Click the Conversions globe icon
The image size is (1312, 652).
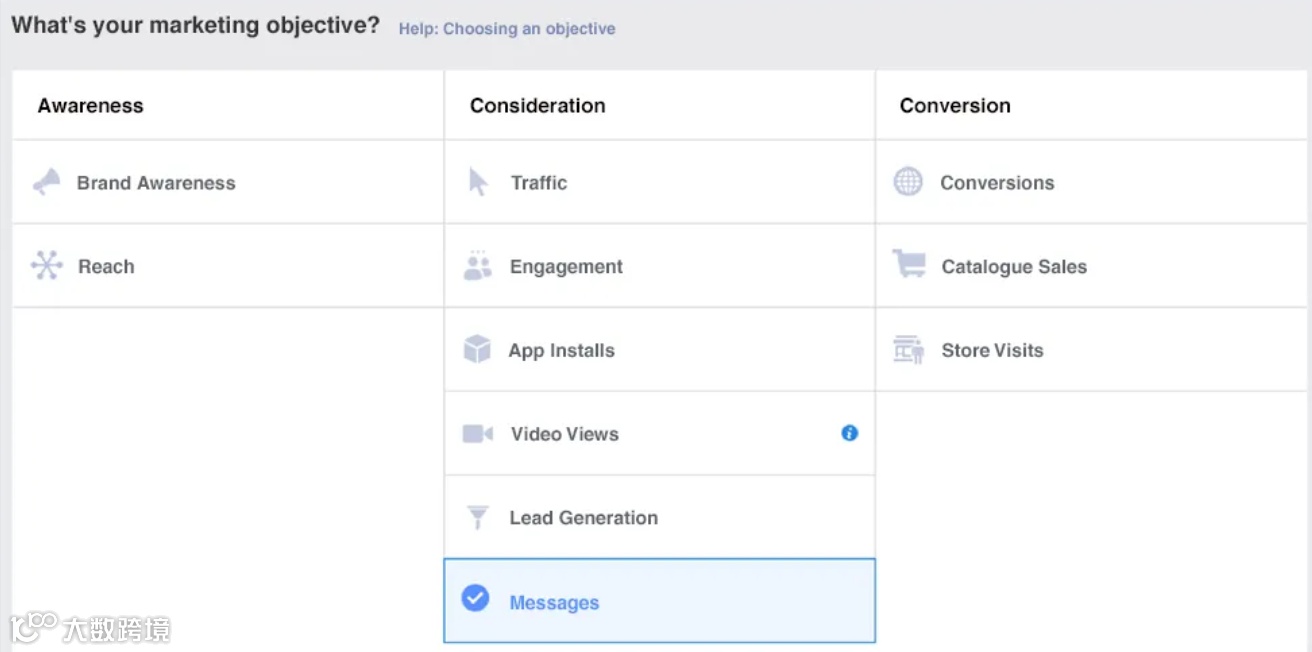[908, 182]
